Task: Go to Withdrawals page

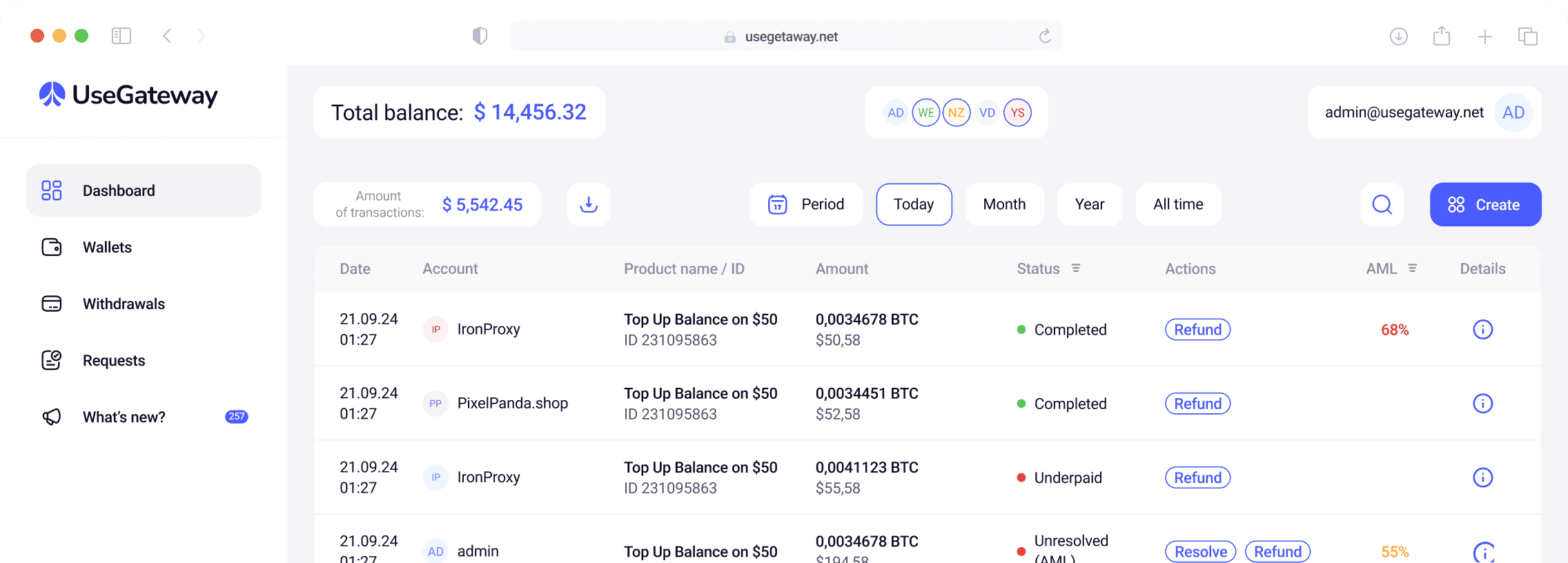Action: pos(124,304)
